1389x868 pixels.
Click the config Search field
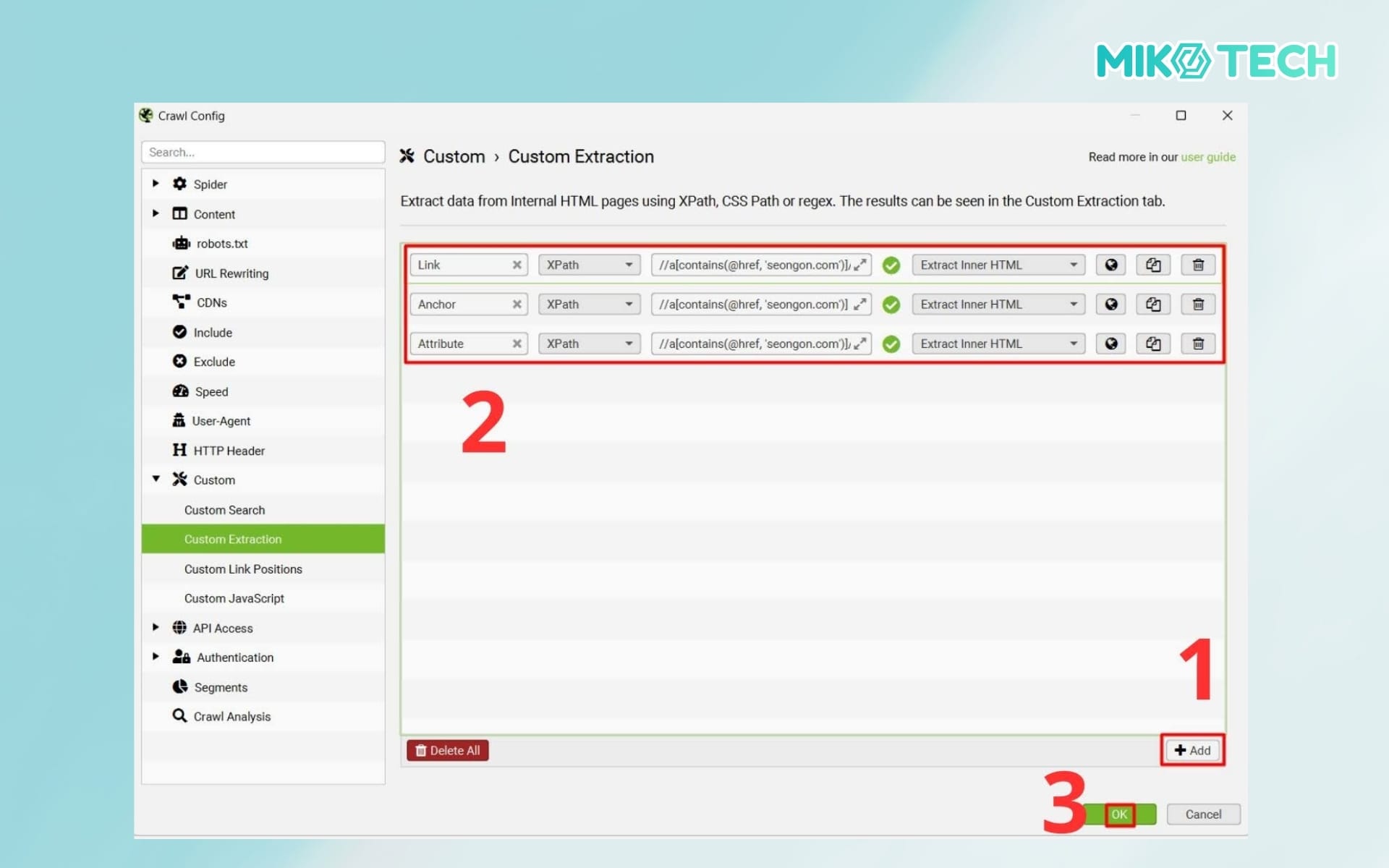click(263, 152)
